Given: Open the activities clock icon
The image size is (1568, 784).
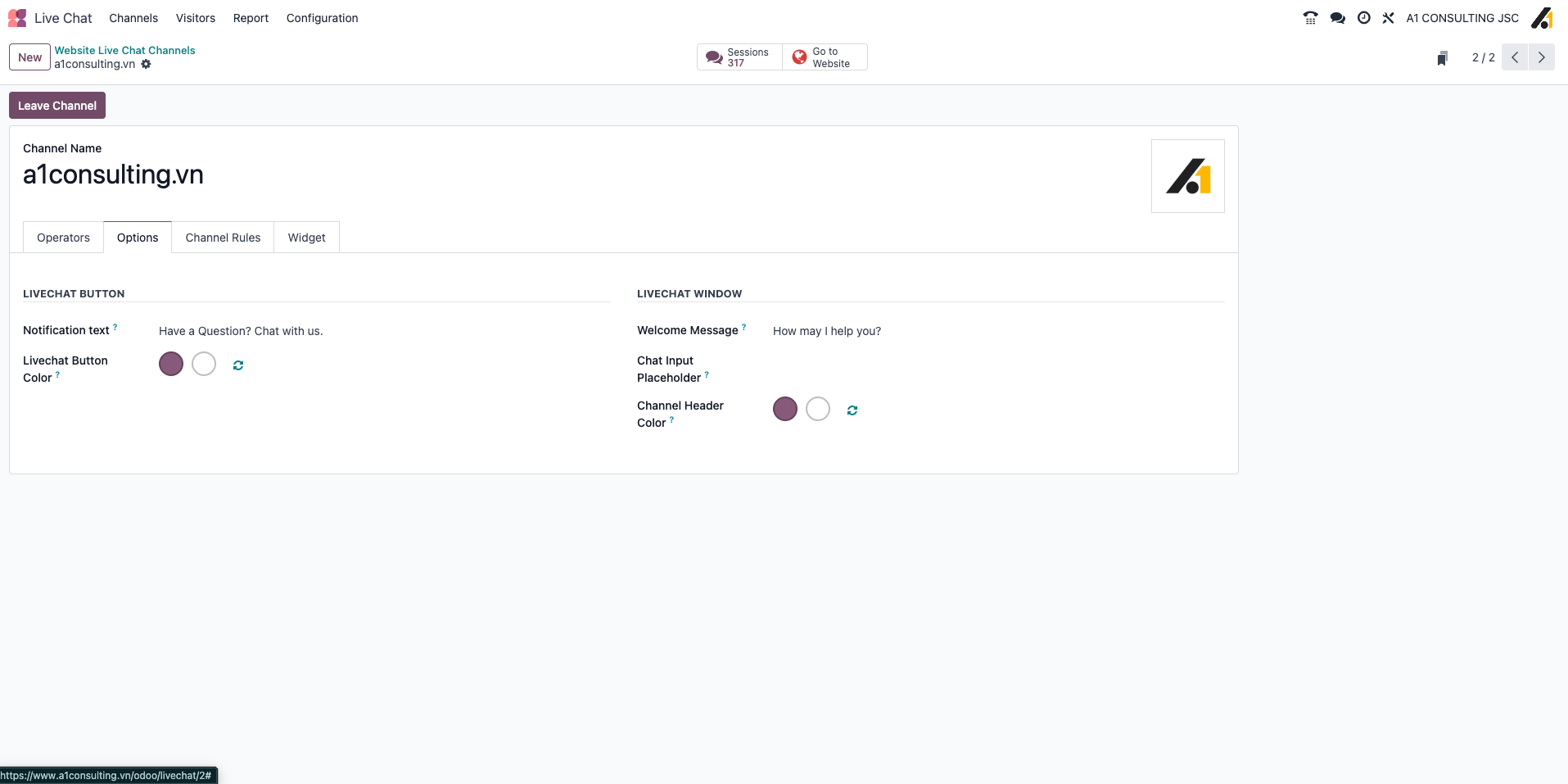Looking at the screenshot, I should [x=1363, y=18].
